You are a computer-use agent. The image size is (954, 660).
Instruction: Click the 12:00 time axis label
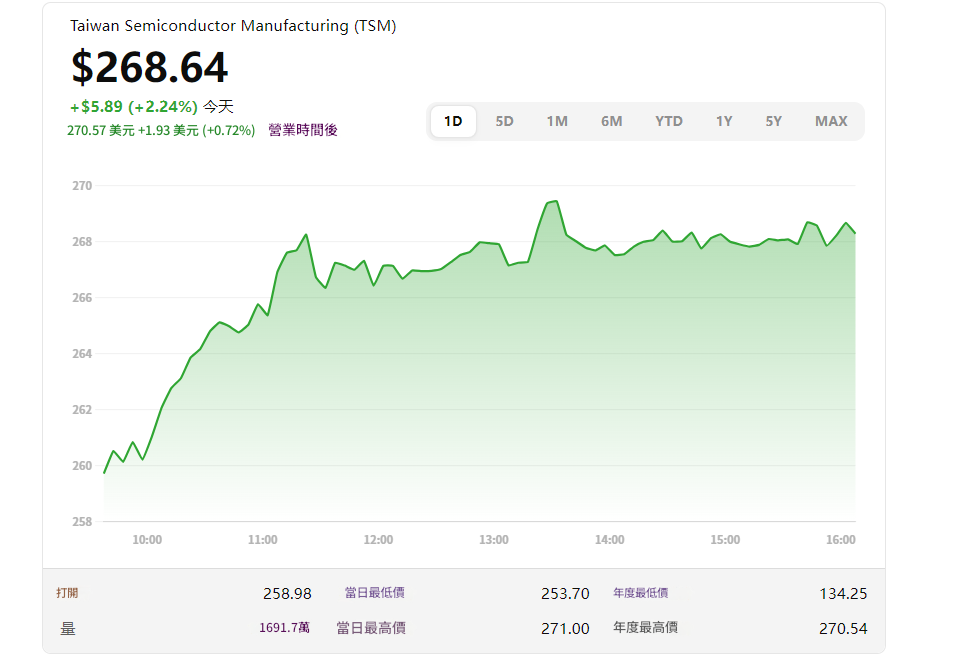coord(378,540)
